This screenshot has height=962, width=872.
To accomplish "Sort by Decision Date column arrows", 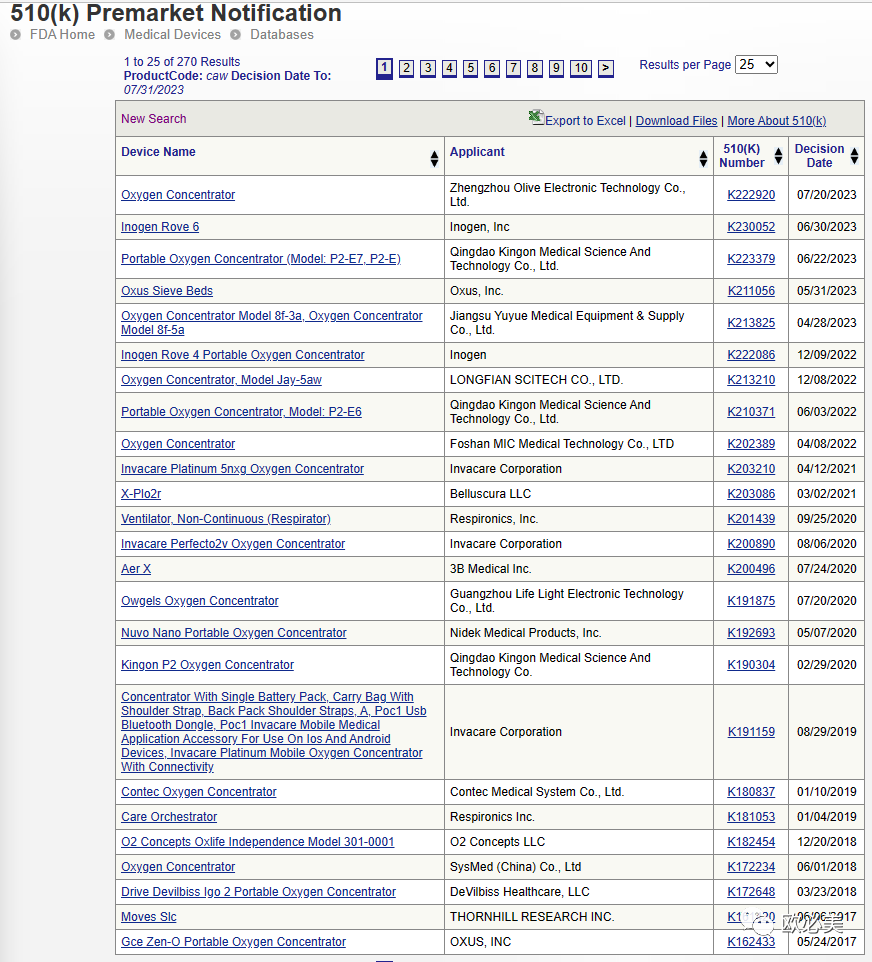I will click(854, 157).
